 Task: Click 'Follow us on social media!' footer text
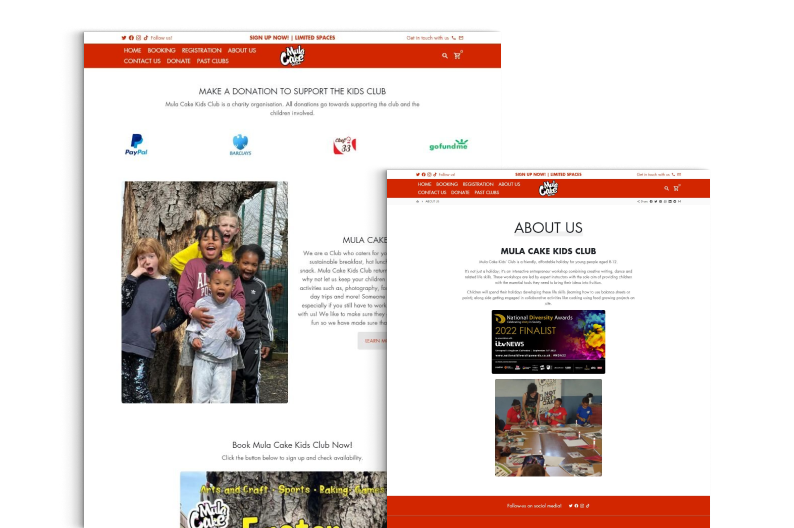point(534,506)
